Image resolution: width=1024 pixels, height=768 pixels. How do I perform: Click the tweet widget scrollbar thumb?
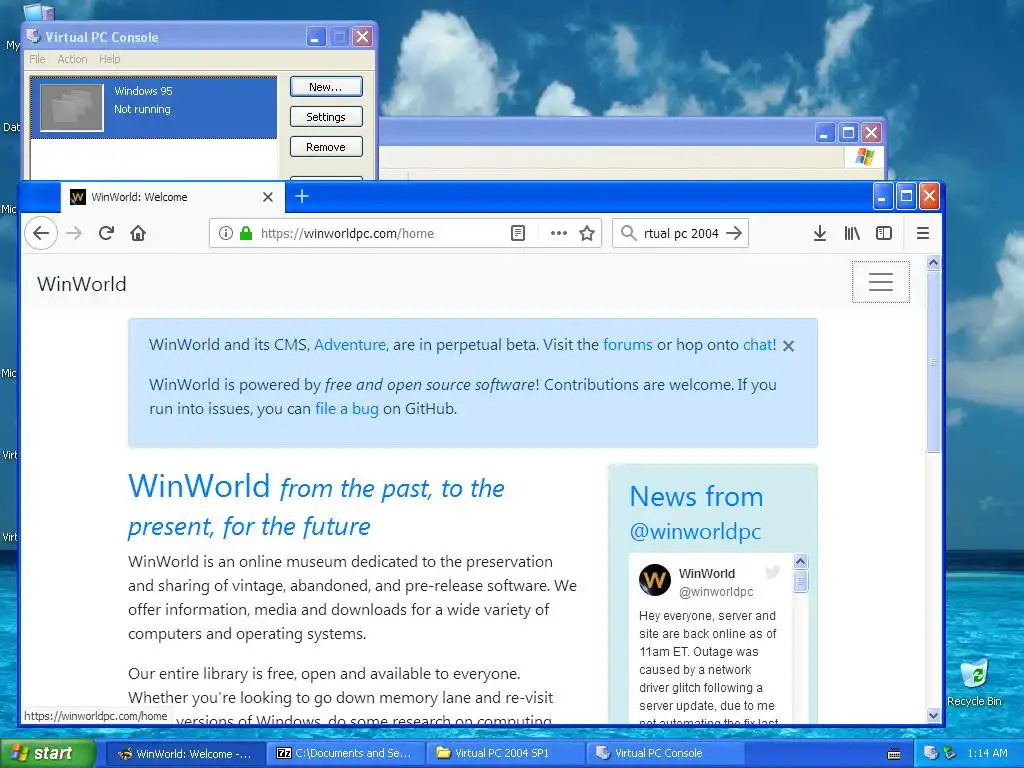(800, 581)
